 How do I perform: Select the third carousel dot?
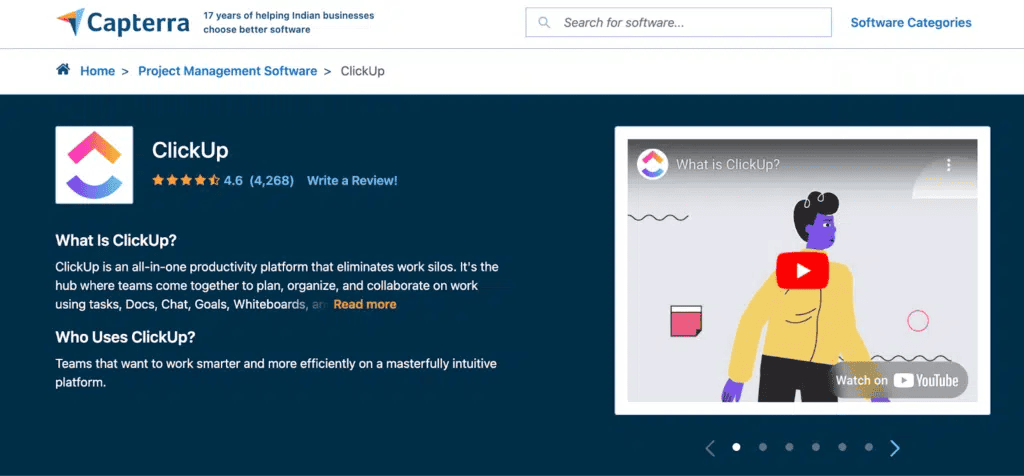pos(790,447)
